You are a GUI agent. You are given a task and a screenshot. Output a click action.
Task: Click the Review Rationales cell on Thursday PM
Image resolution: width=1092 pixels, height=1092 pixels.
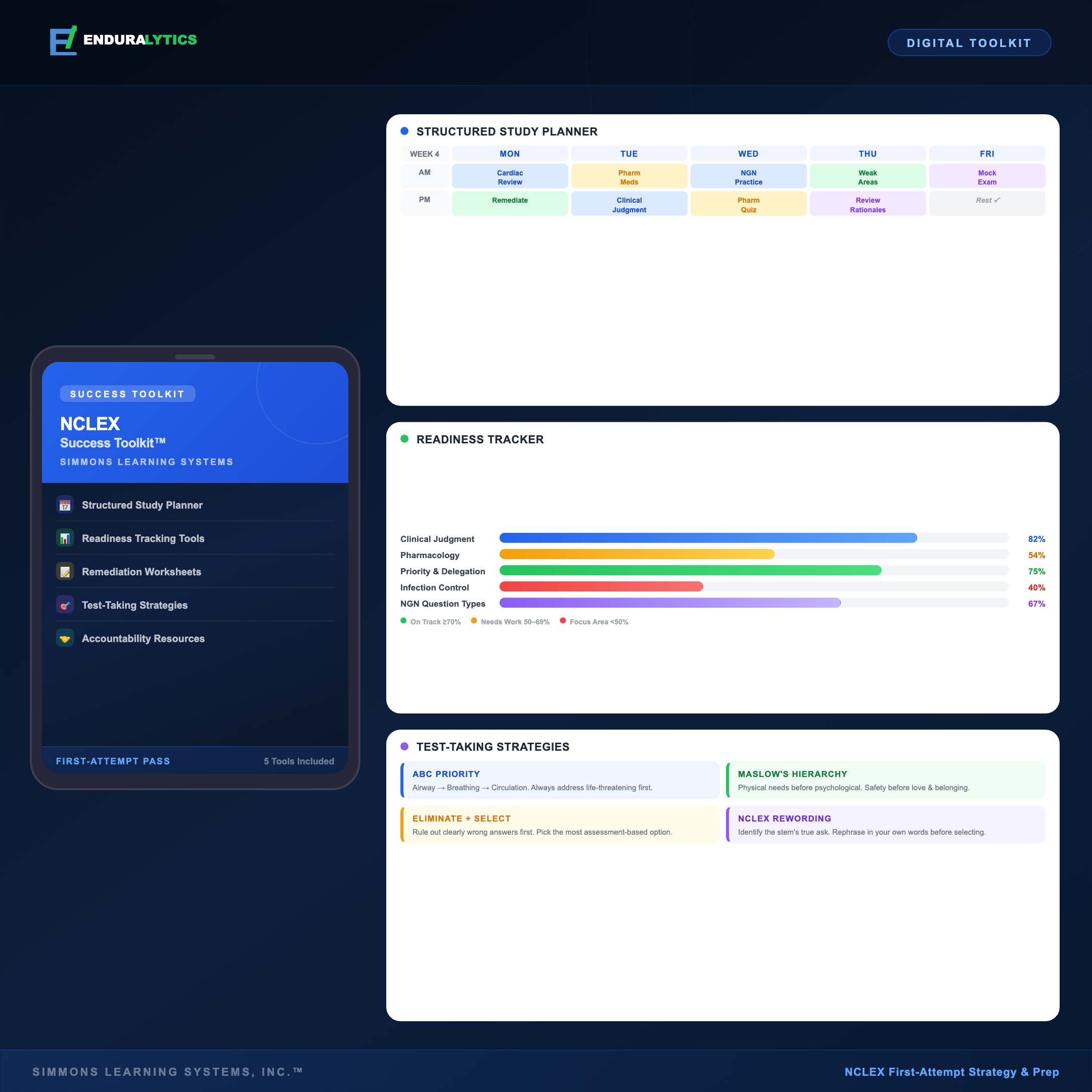click(x=868, y=203)
